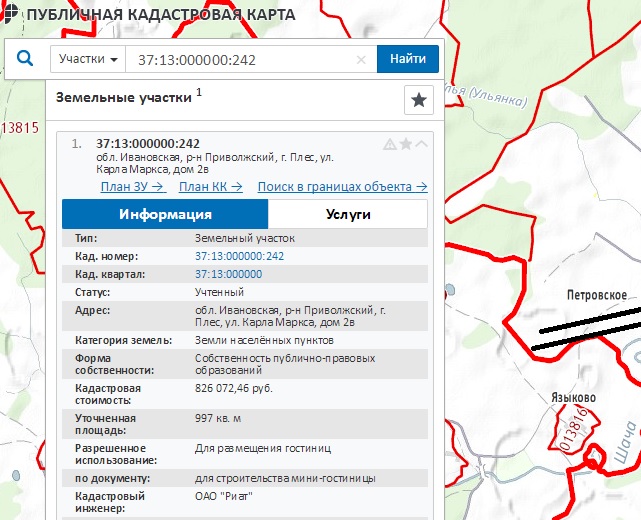The image size is (641, 520).
Task: Click the area value 997 кв. м
Action: 218,418
